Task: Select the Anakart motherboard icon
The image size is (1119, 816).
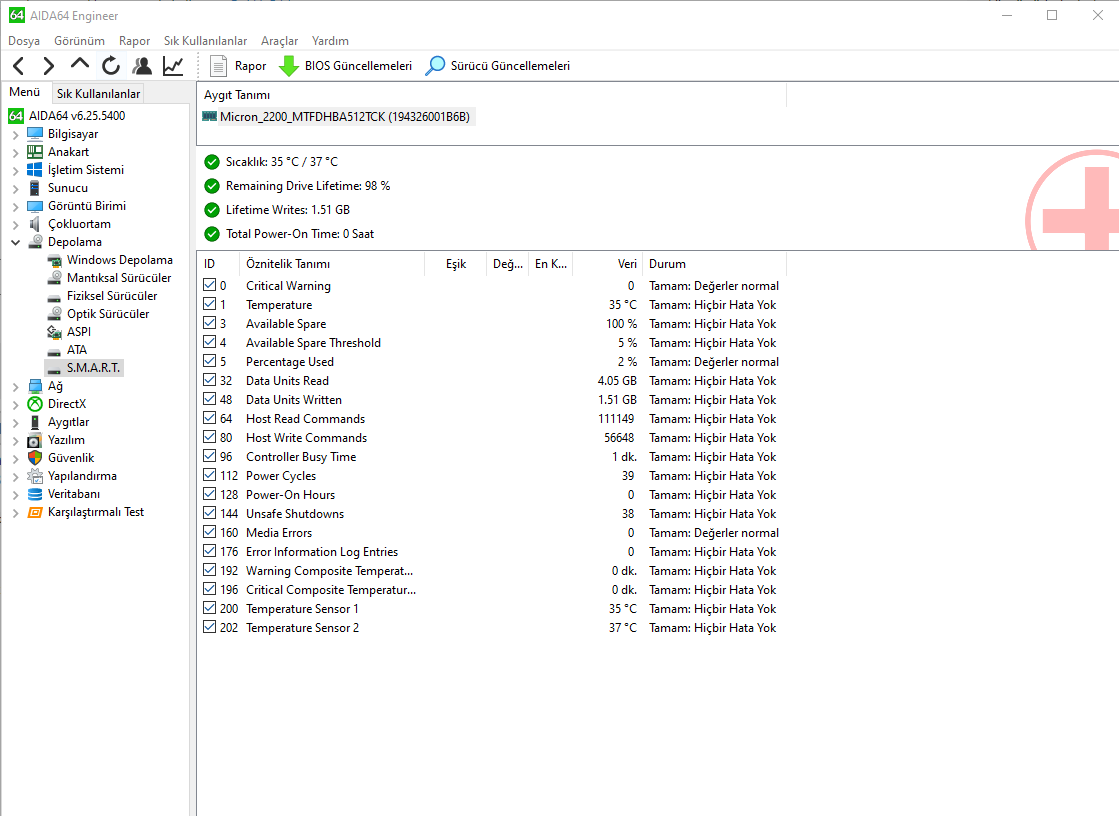Action: pos(35,151)
